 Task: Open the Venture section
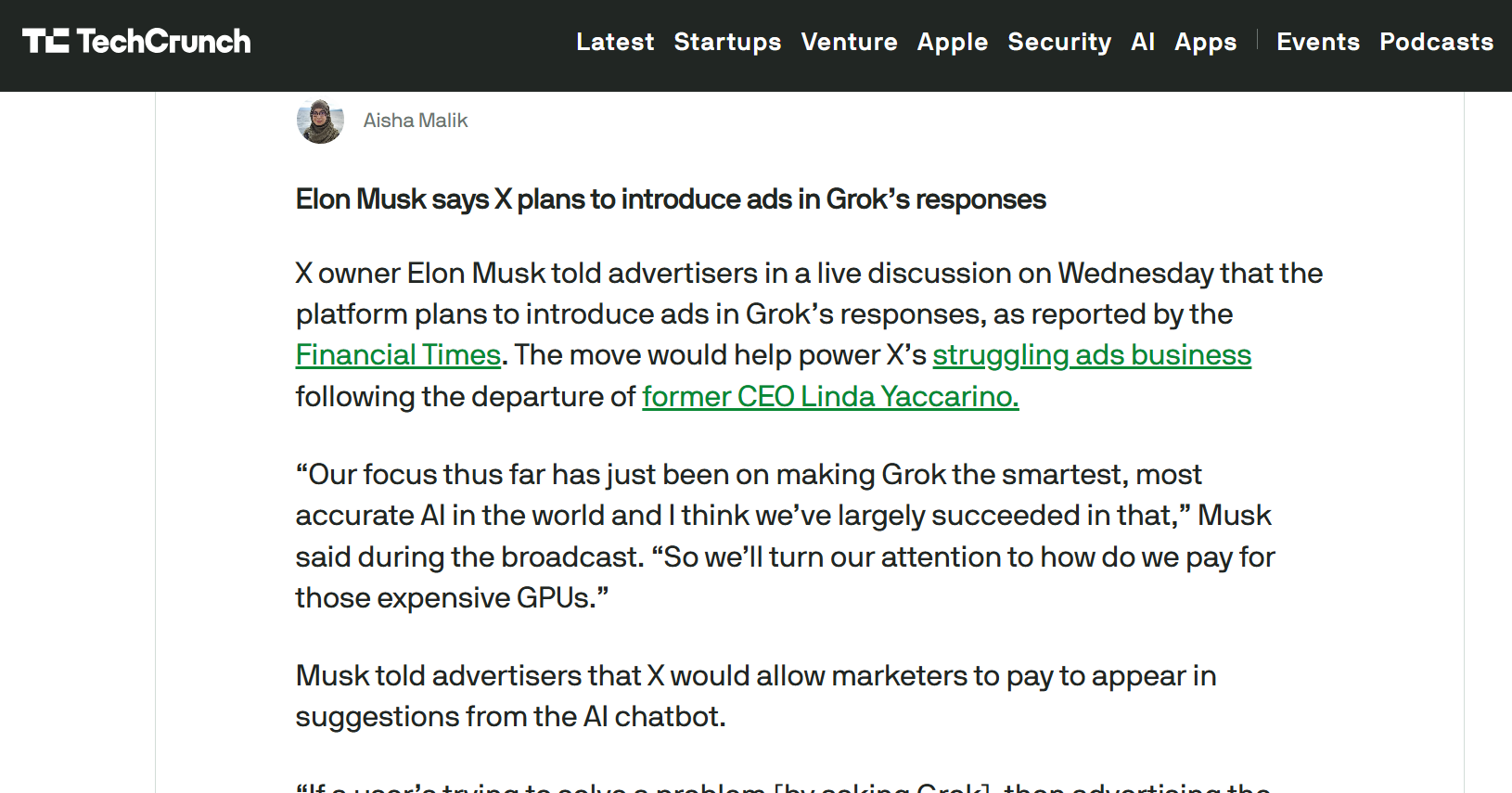(x=849, y=42)
